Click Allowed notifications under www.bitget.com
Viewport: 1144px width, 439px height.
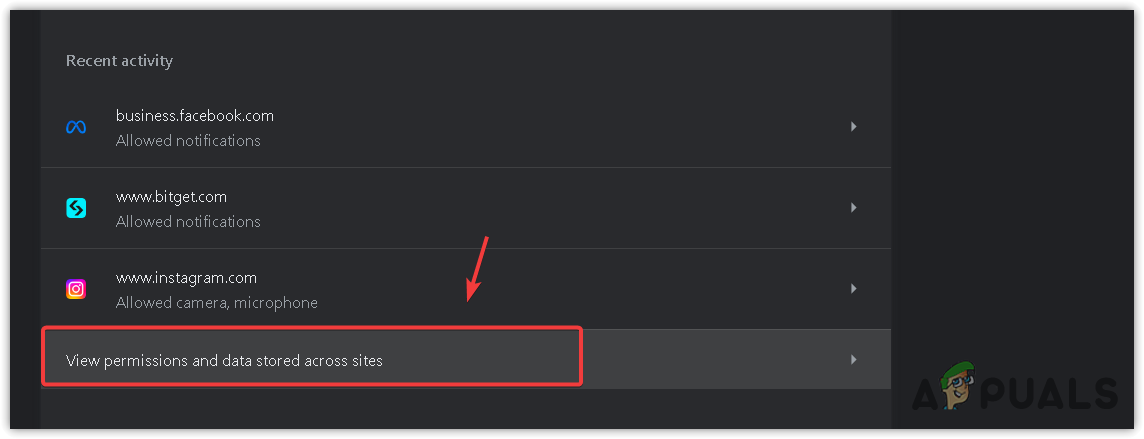(188, 222)
